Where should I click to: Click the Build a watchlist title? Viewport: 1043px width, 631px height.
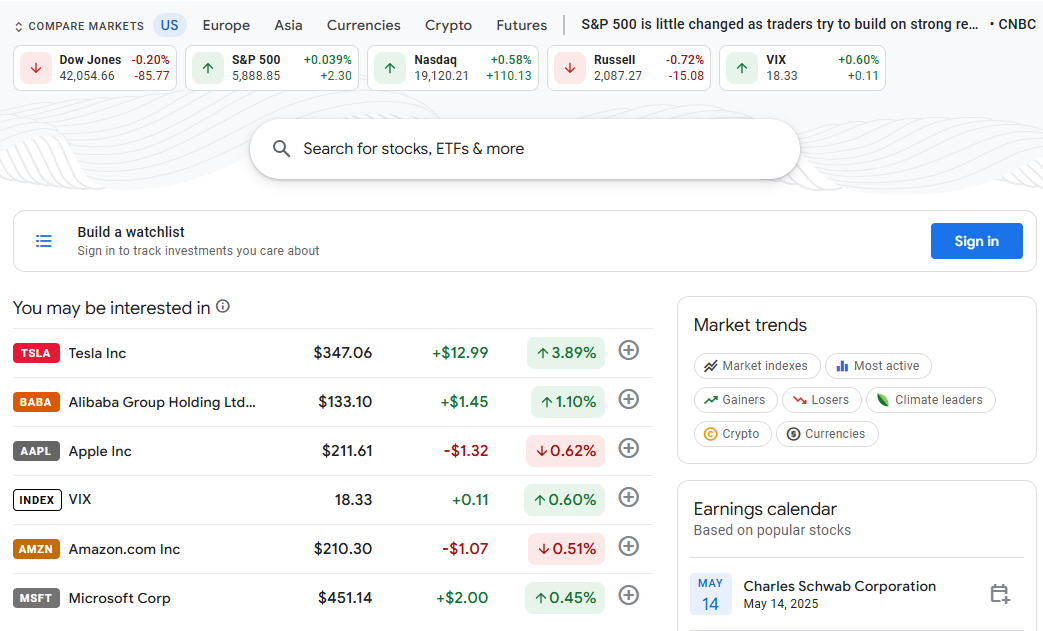tap(131, 232)
